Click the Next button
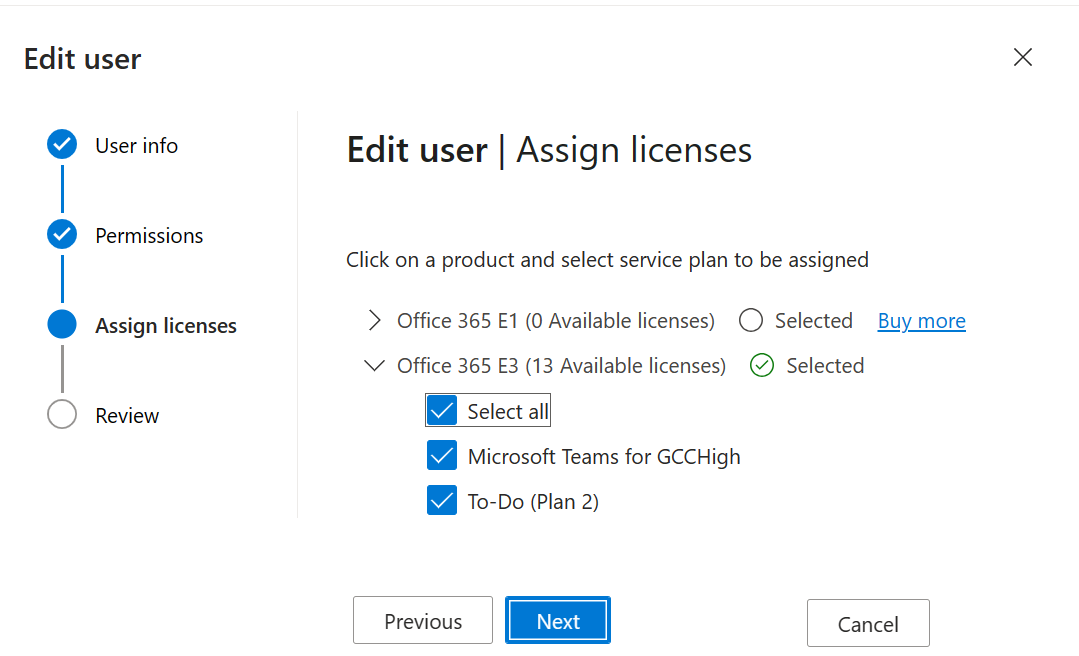The image size is (1079, 656). (x=558, y=620)
